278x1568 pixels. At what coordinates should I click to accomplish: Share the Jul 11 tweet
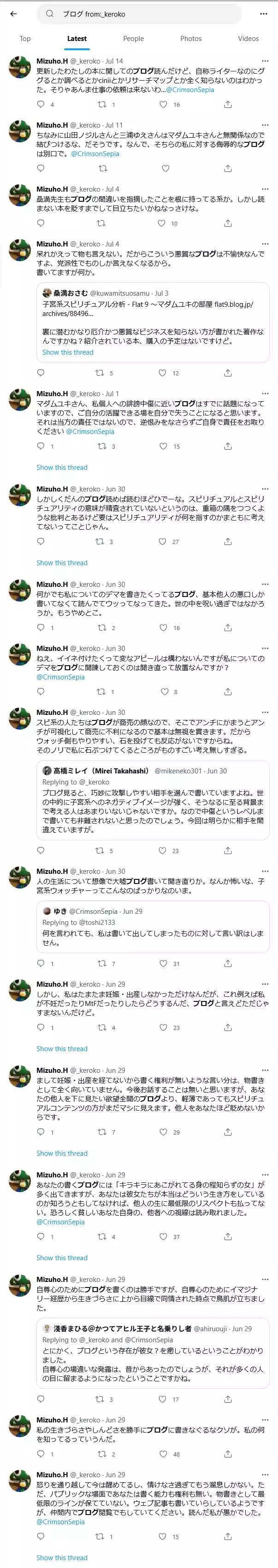[x=227, y=169]
